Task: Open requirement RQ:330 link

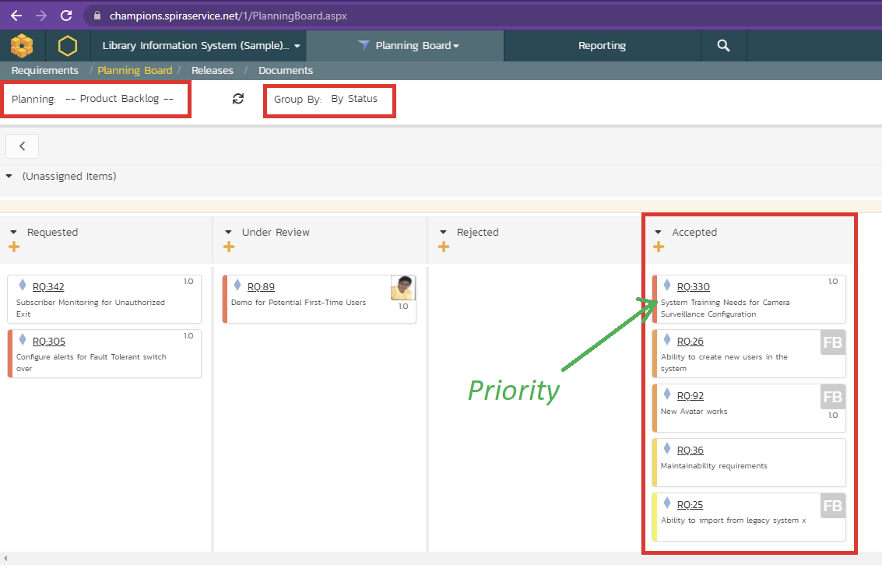Action: coord(693,287)
